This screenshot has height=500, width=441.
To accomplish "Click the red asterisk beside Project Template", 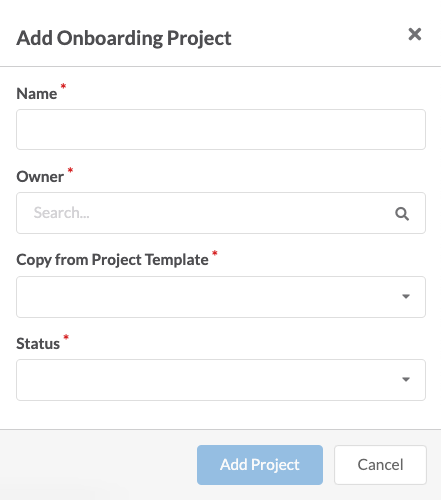I will [215, 253].
